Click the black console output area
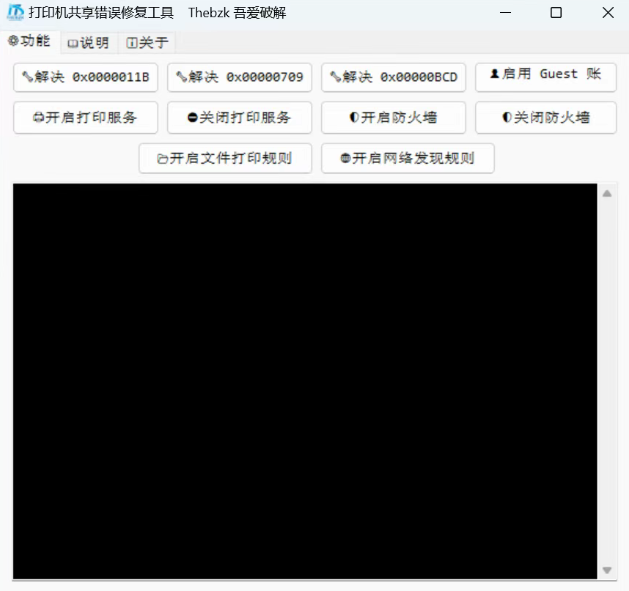Screen dimensions: 629x591 305,381
